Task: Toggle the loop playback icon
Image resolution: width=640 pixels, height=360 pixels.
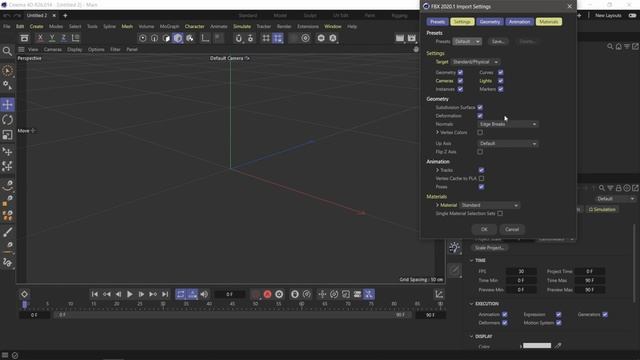Action: tap(181, 294)
